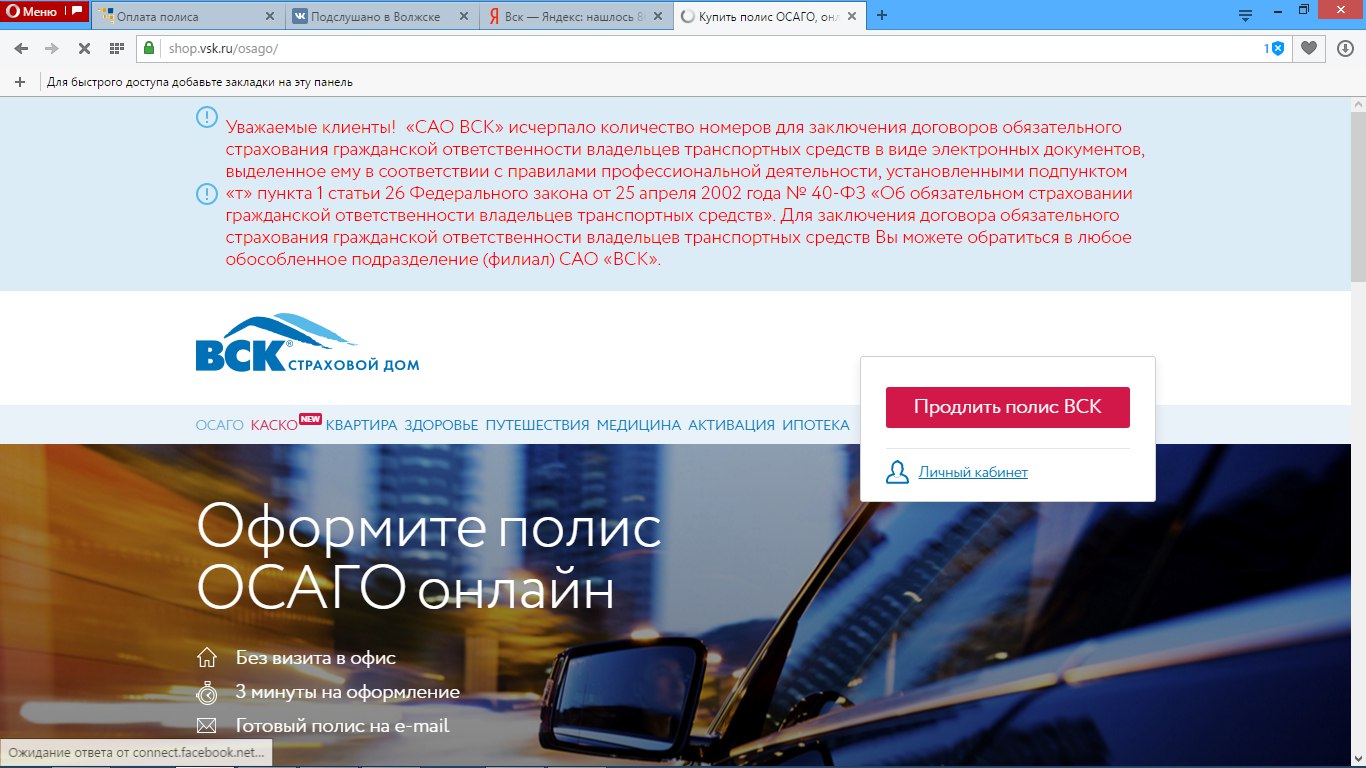This screenshot has height=768, width=1366.
Task: Open the МЕДИЦИНА section
Action: (x=639, y=425)
